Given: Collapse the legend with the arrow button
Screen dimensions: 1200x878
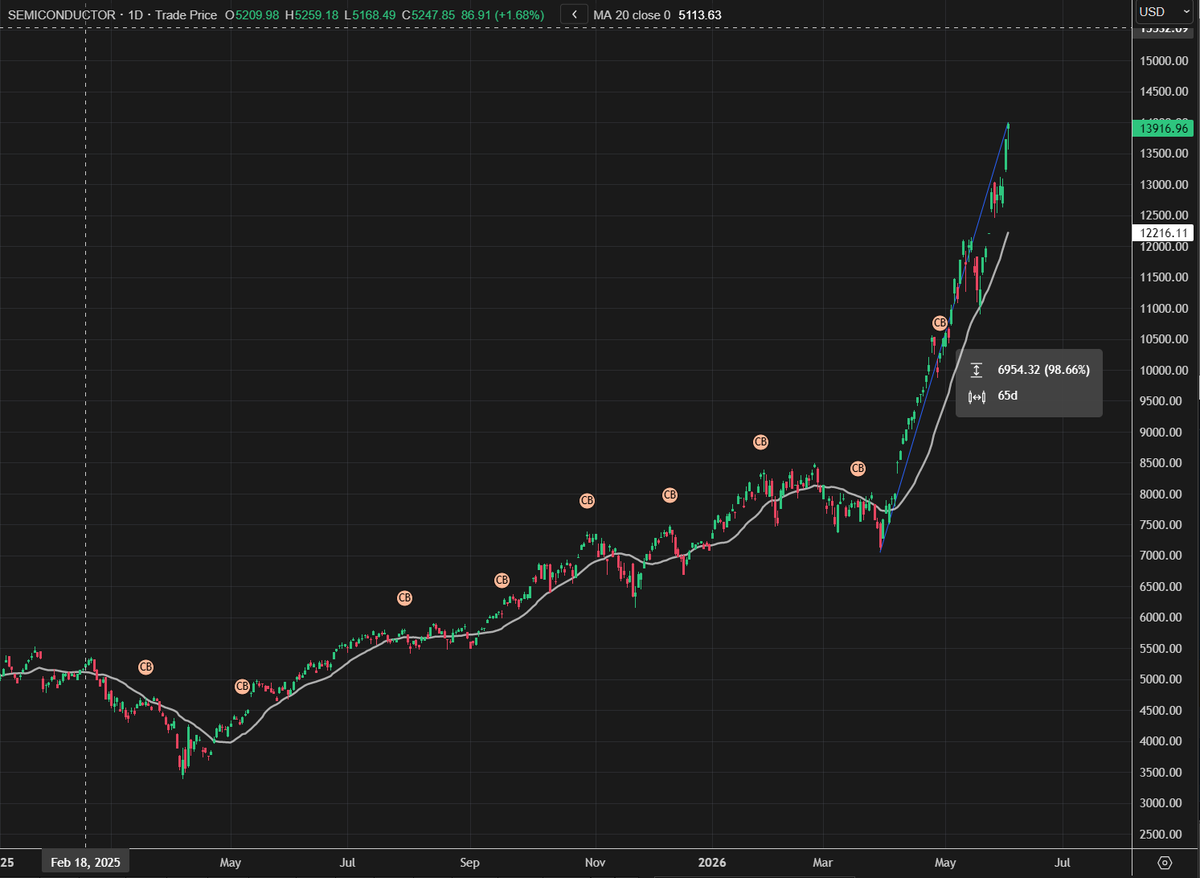Looking at the screenshot, I should coord(574,15).
